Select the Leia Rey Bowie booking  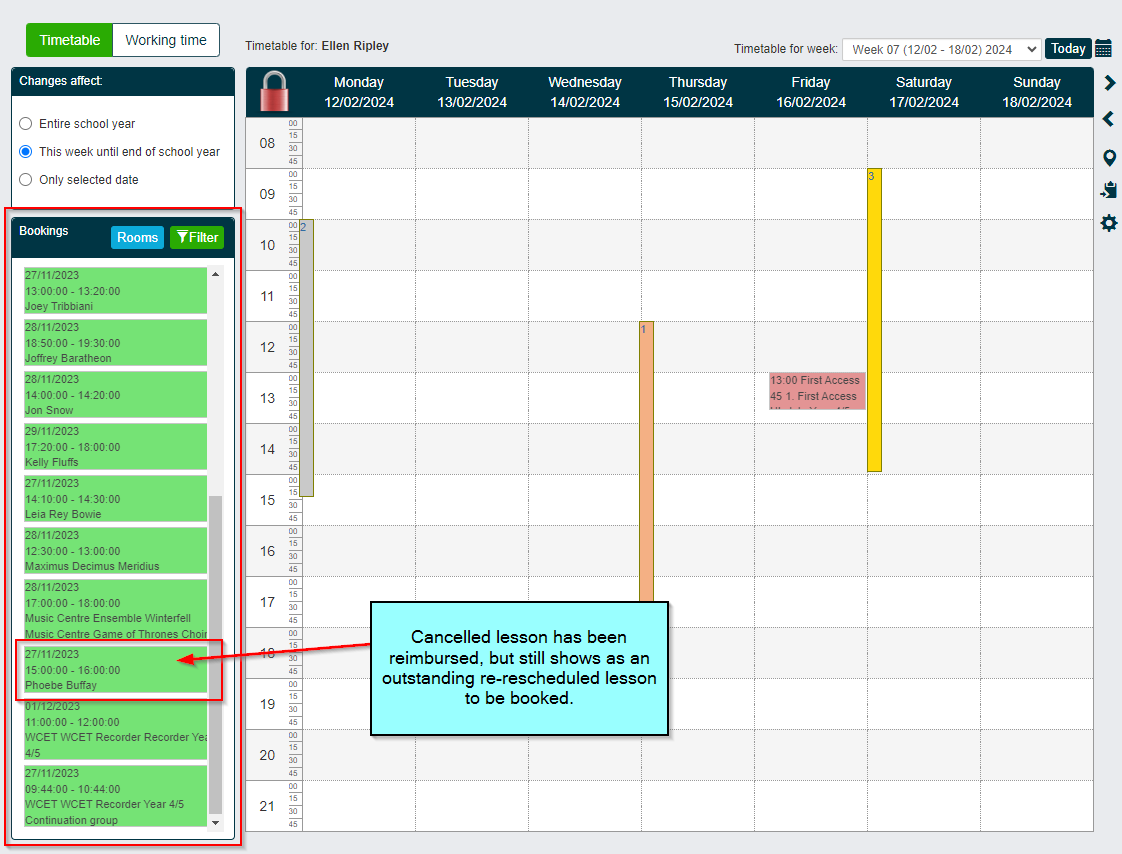115,499
